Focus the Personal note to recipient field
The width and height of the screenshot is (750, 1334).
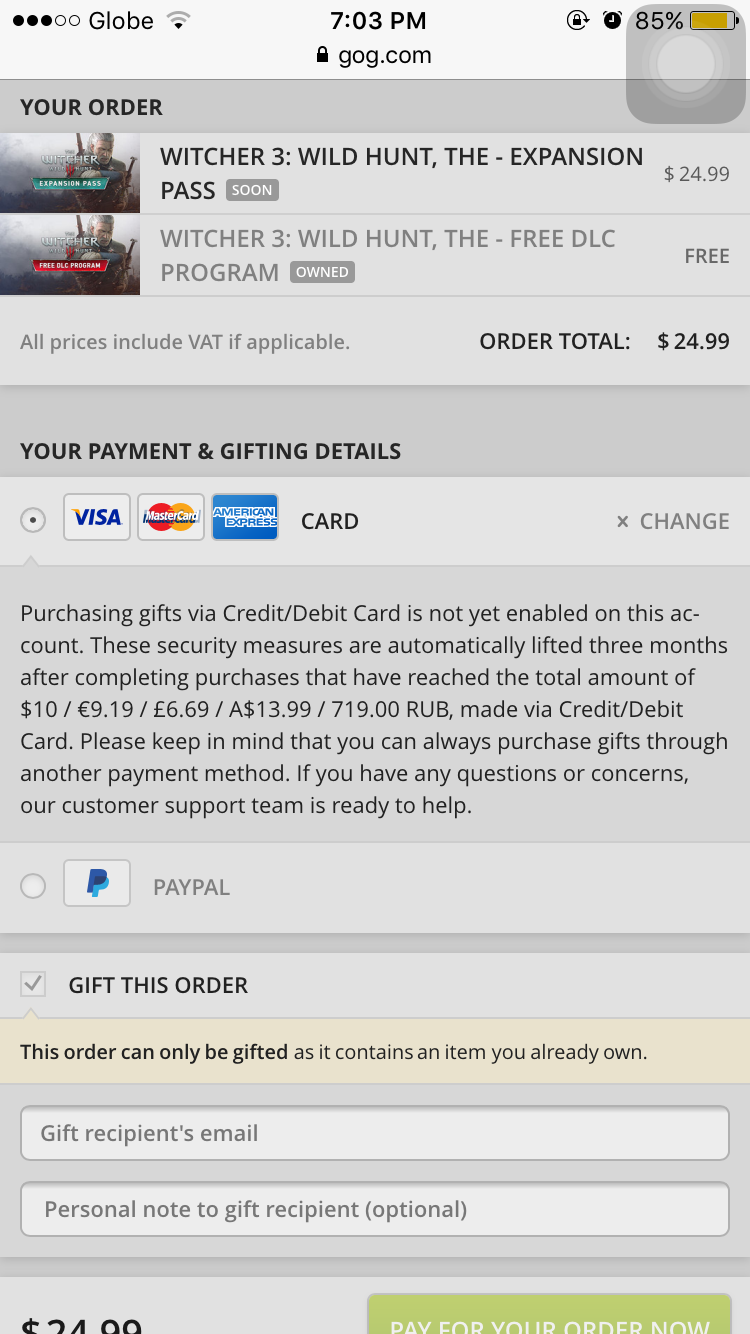click(x=375, y=1209)
